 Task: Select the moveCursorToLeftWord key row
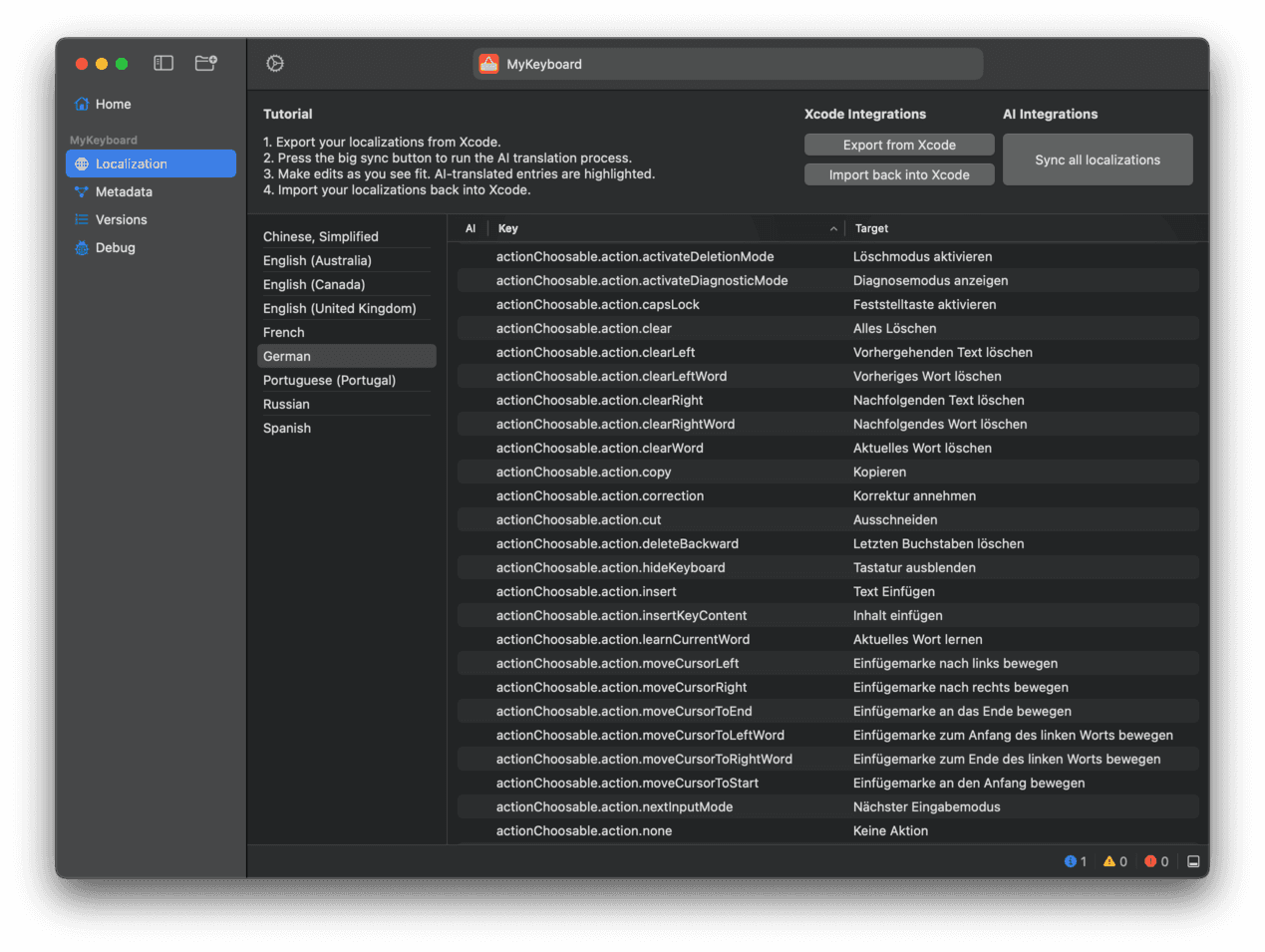pos(828,735)
